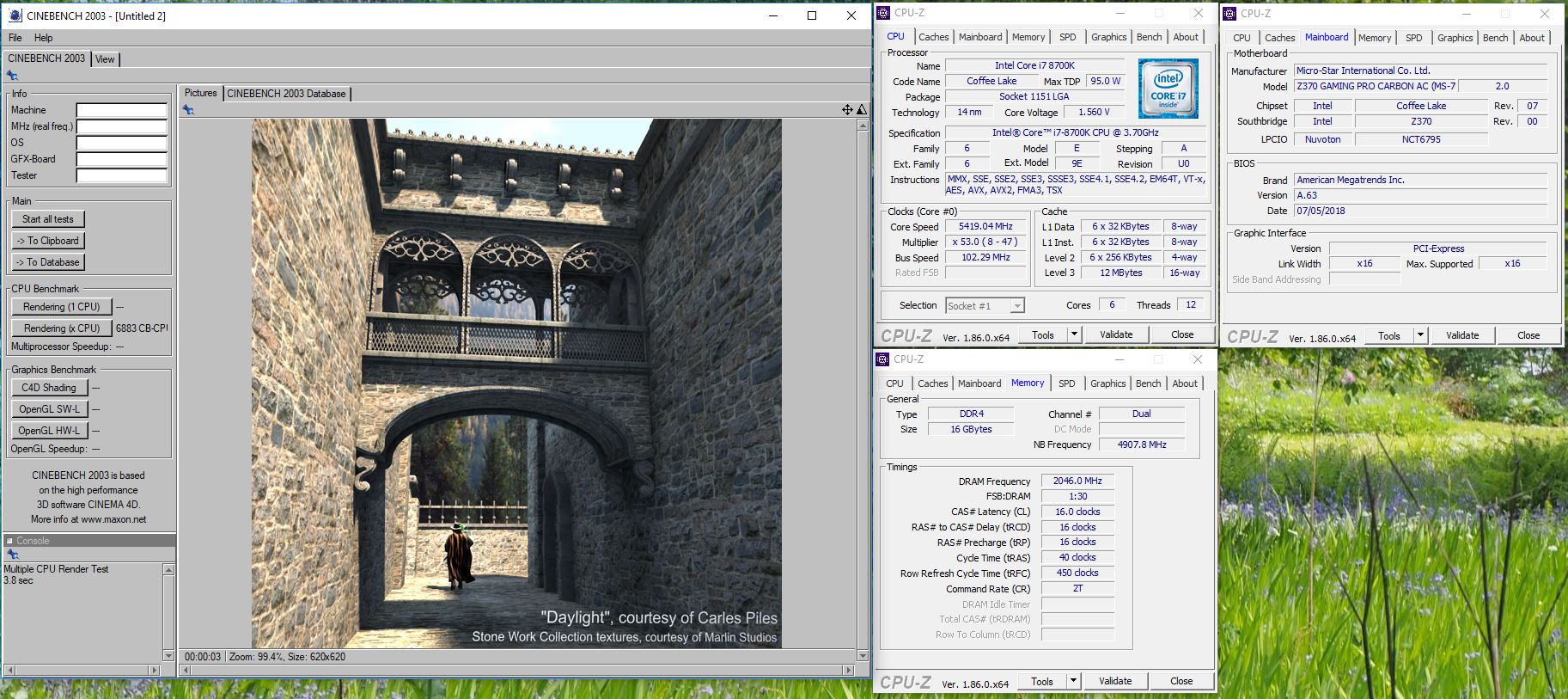Image resolution: width=1568 pixels, height=699 pixels.
Task: Click the move crosshair icon above the render
Action: (847, 109)
